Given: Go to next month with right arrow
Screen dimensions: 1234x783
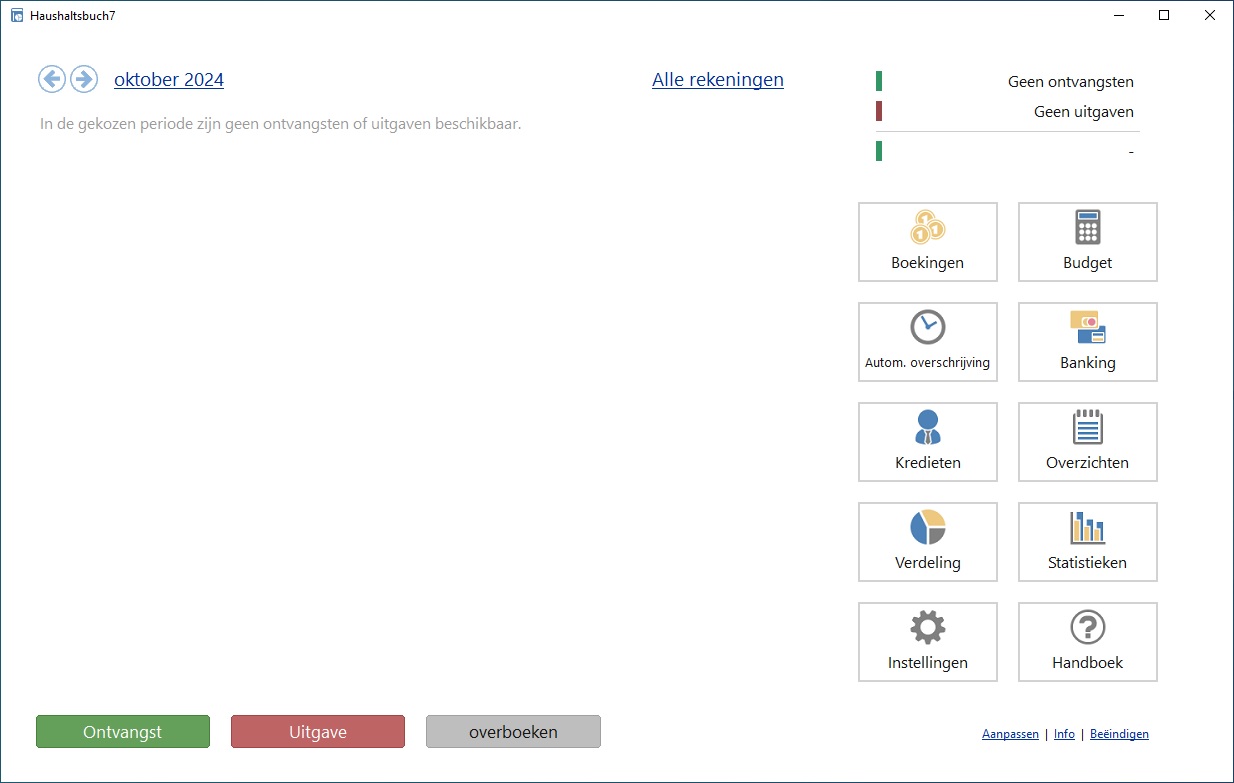Looking at the screenshot, I should (x=84, y=79).
